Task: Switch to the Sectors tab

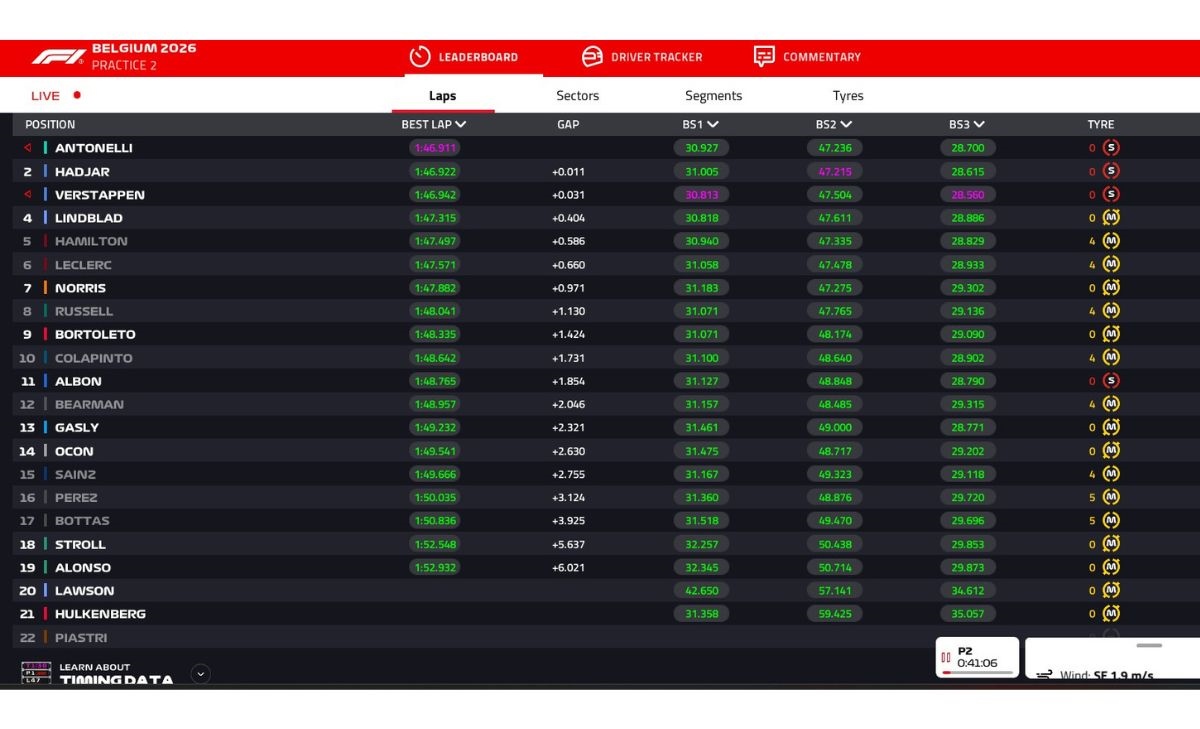Action: point(578,96)
